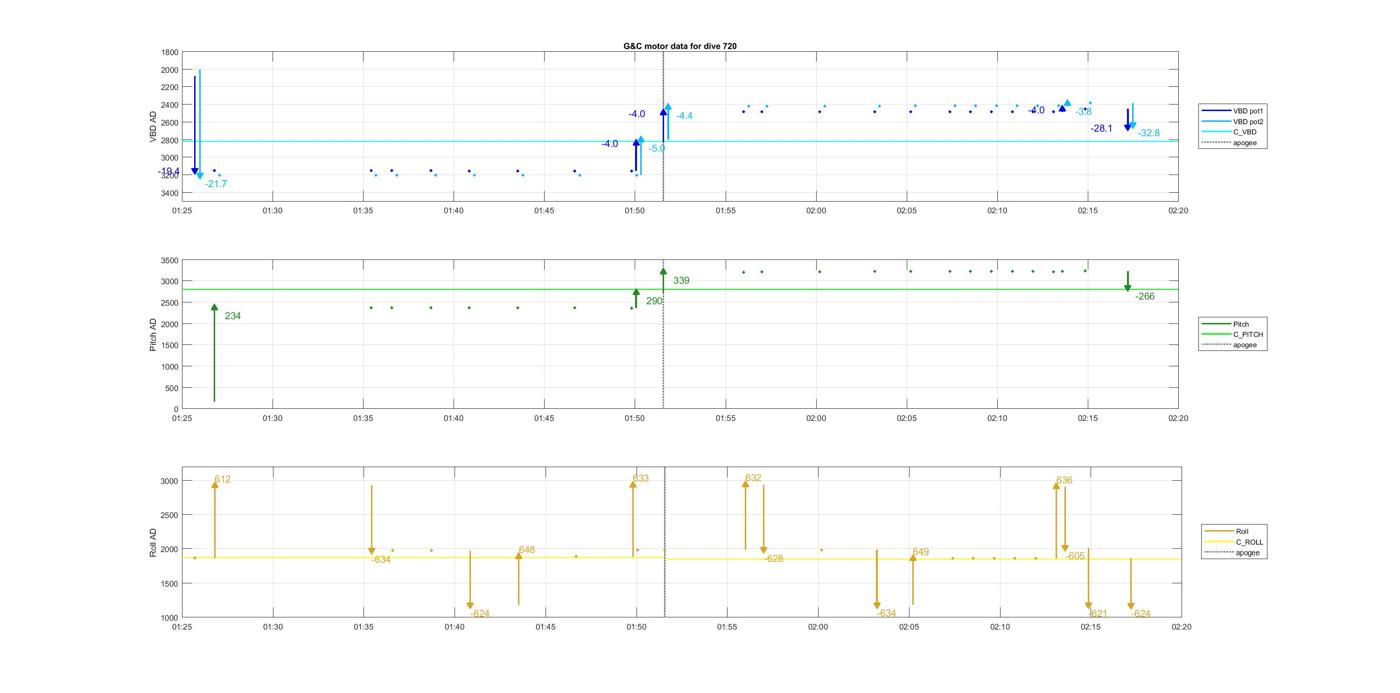Select 'apogee' entry in the Roll legend
Image resolution: width=1400 pixels, height=693 pixels.
click(1232, 552)
